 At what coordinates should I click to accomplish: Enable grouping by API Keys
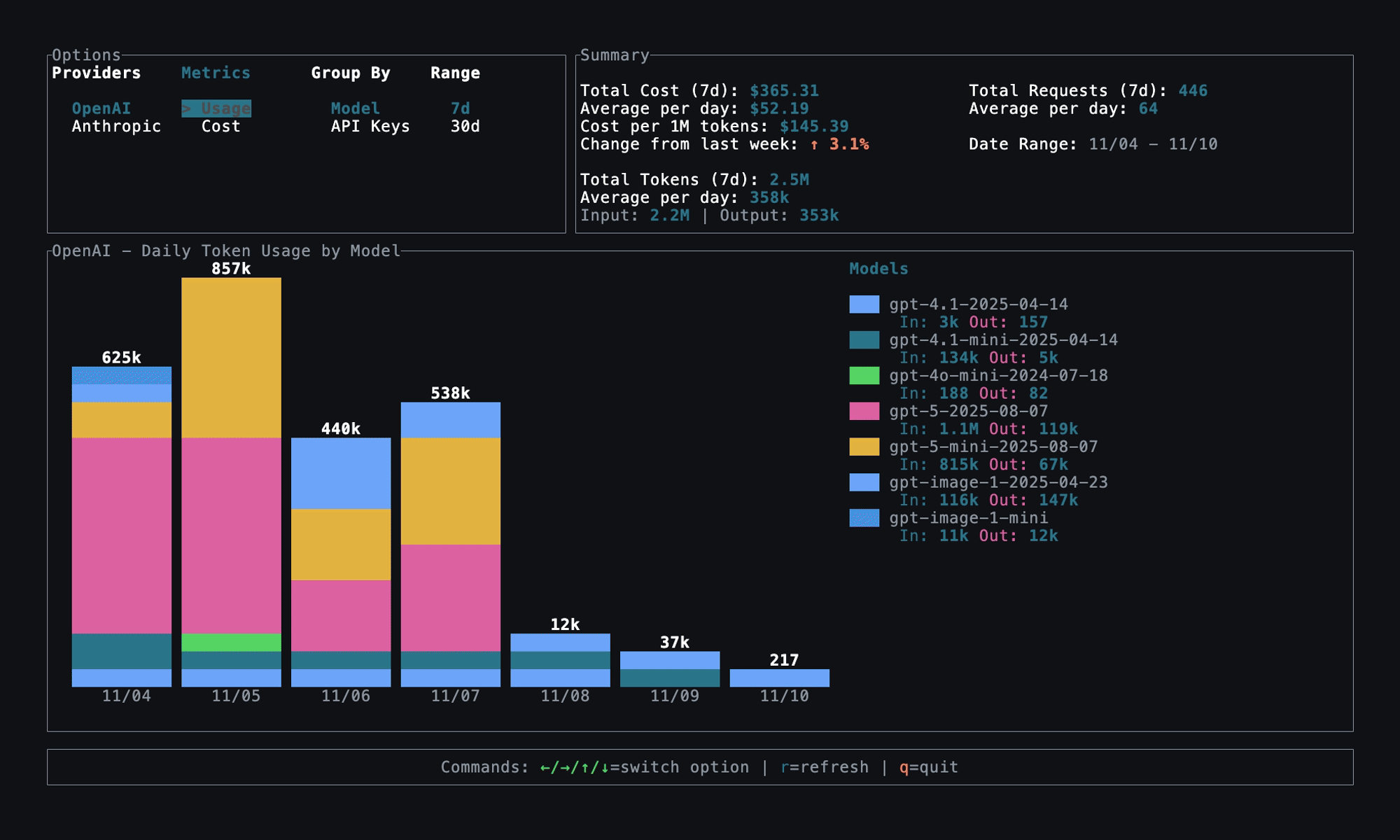[370, 127]
